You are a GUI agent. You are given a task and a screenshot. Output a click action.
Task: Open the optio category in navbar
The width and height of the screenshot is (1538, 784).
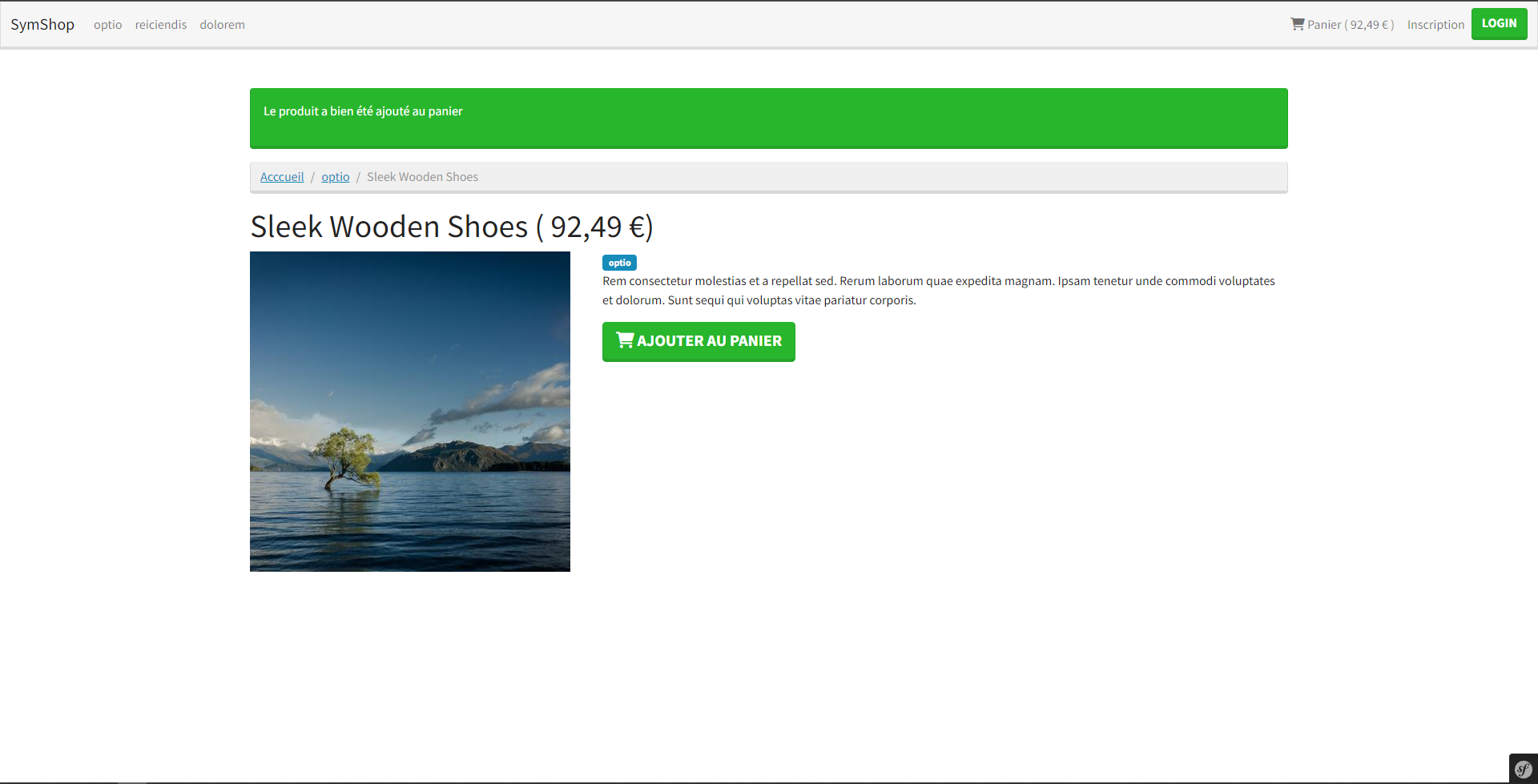(x=107, y=25)
